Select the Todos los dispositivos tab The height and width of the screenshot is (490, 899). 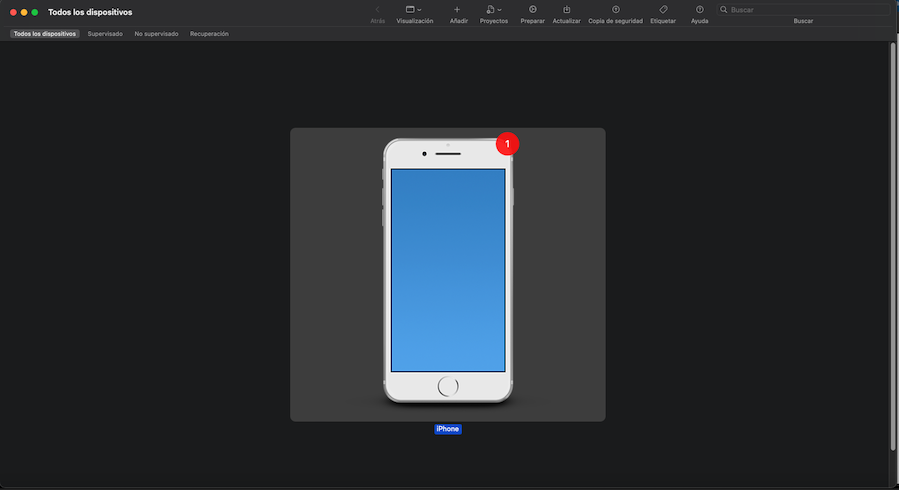pyautogui.click(x=45, y=33)
